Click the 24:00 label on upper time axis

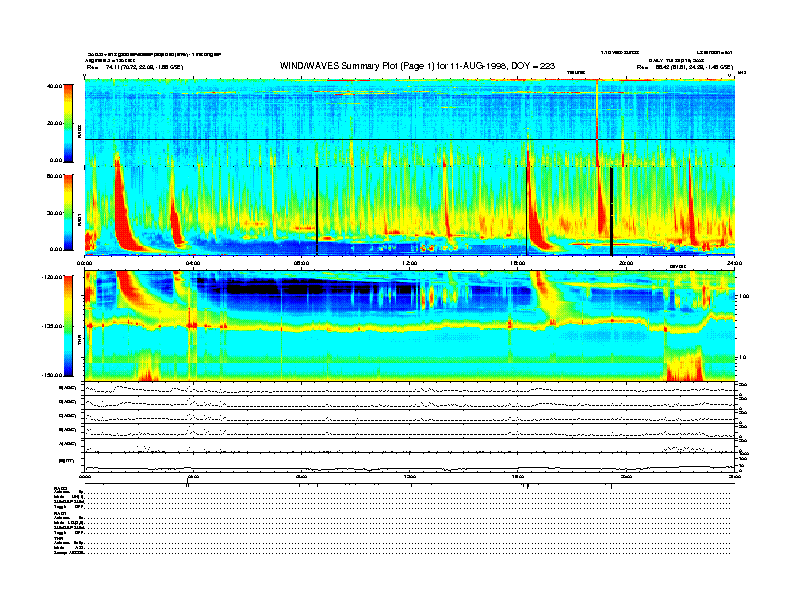(x=734, y=263)
